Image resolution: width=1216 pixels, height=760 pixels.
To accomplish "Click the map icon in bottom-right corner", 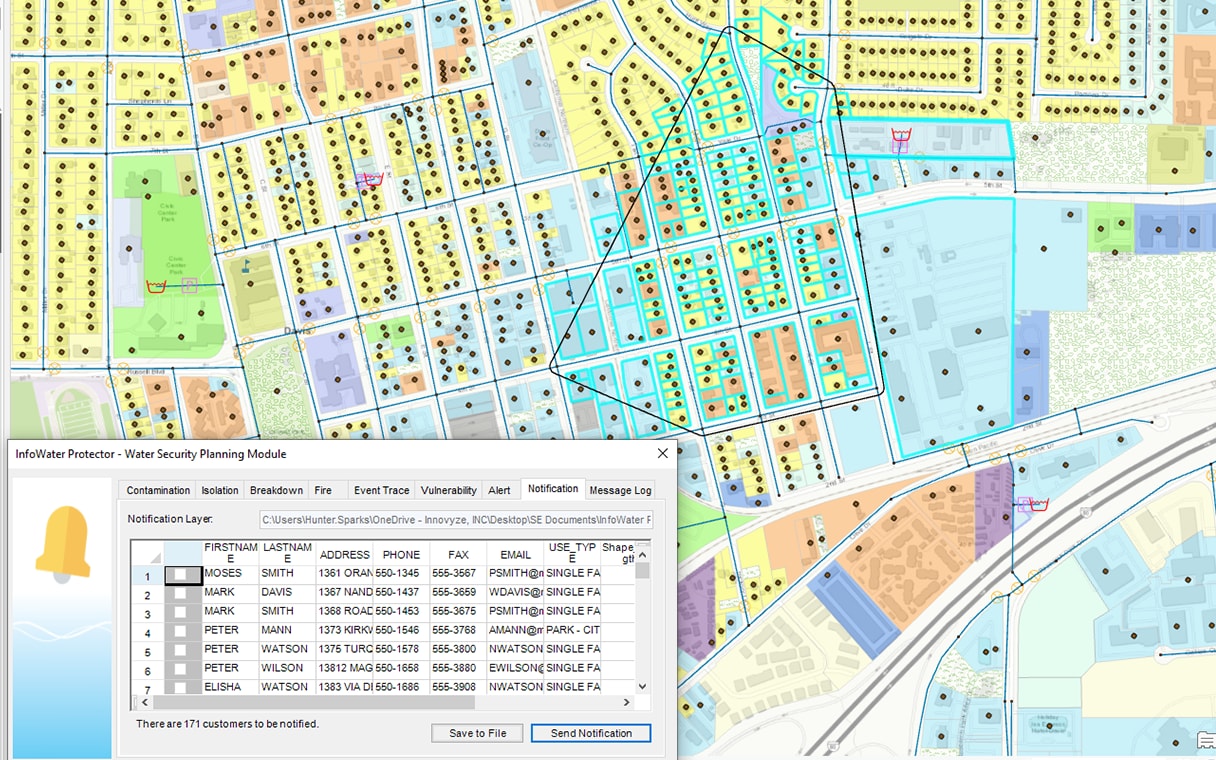I will point(1205,741).
